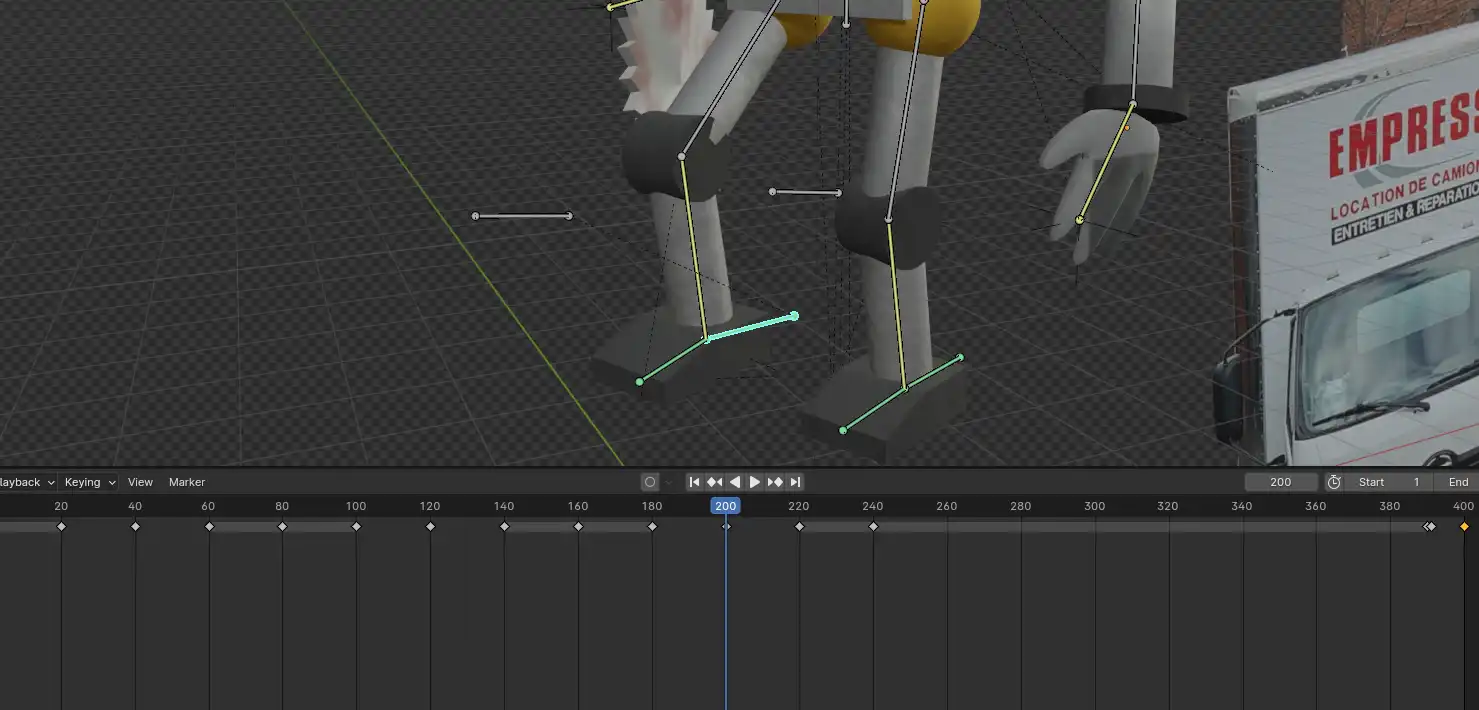This screenshot has width=1479, height=710.
Task: Adjust the current frame value field showing 200
Action: tap(1281, 481)
